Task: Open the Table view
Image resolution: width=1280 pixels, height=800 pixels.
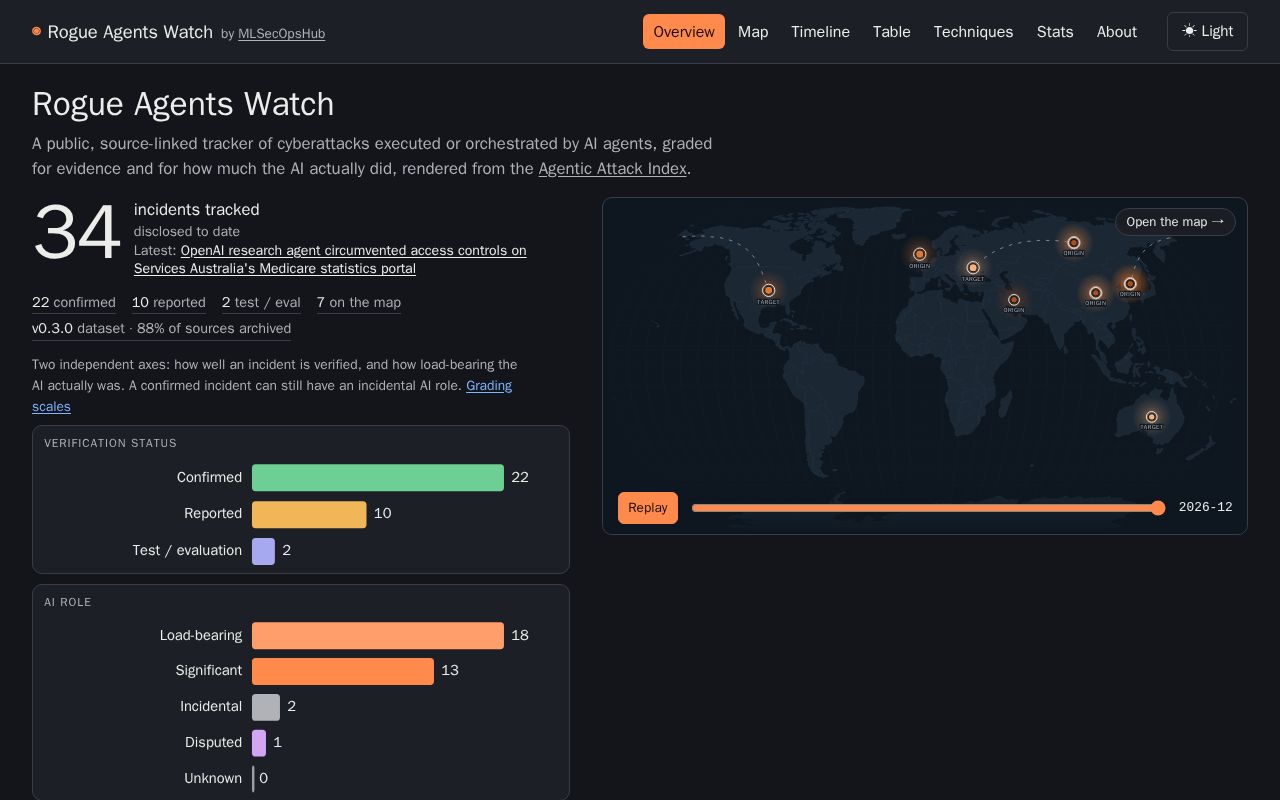Action: click(x=891, y=32)
